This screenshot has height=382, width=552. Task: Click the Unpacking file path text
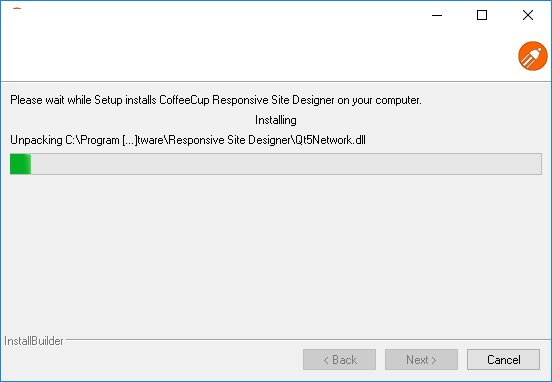pos(188,140)
